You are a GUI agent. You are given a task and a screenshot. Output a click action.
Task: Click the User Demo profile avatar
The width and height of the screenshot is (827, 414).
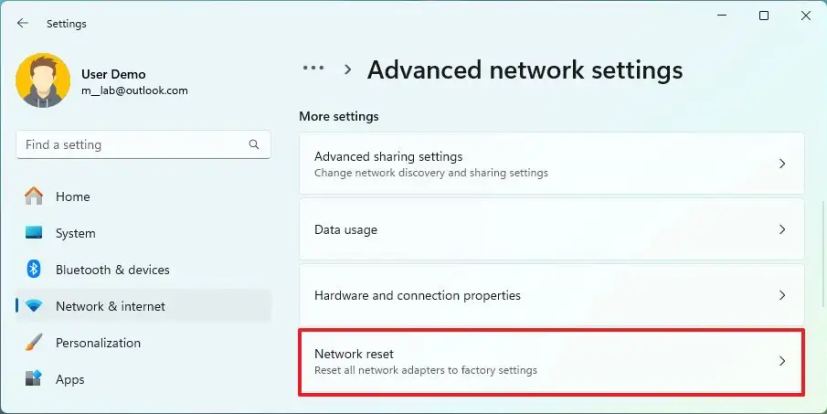[x=43, y=80]
